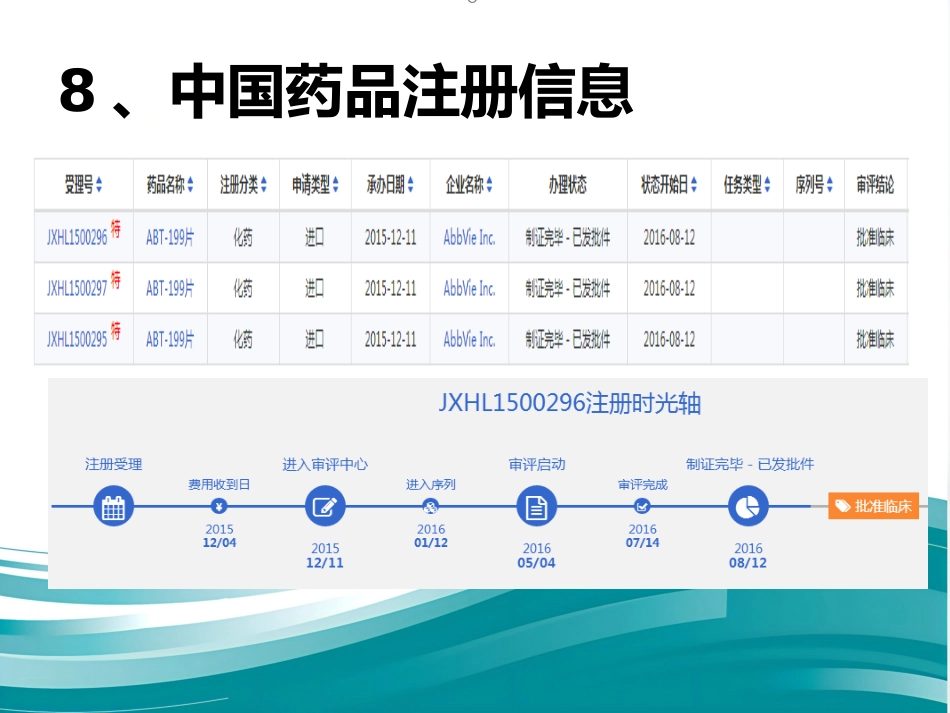Click 批准临床 cell in JXHL1500297 row
950x713 pixels.
[875, 288]
